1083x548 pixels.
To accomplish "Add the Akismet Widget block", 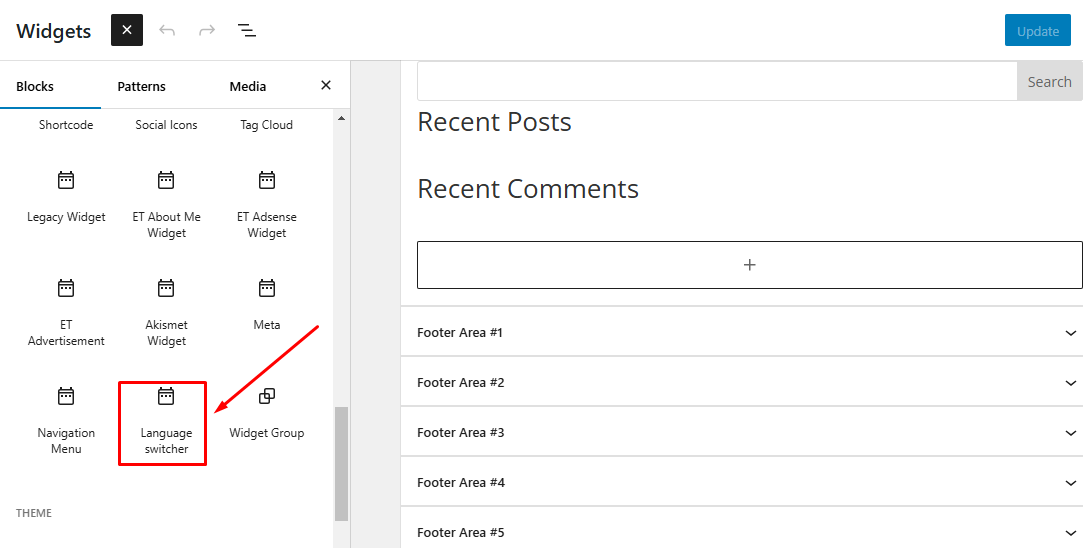I will (x=166, y=312).
